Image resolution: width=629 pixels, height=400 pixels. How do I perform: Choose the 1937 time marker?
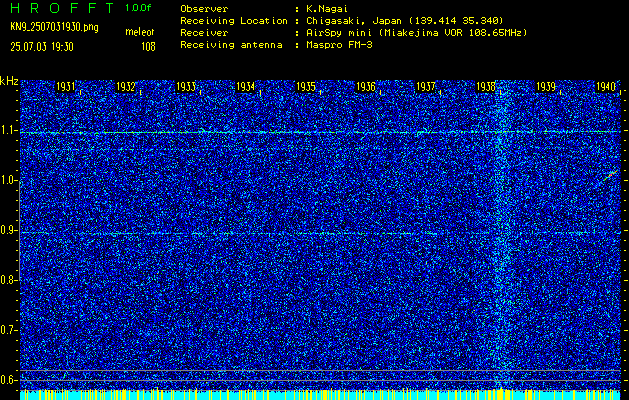[x=426, y=87]
